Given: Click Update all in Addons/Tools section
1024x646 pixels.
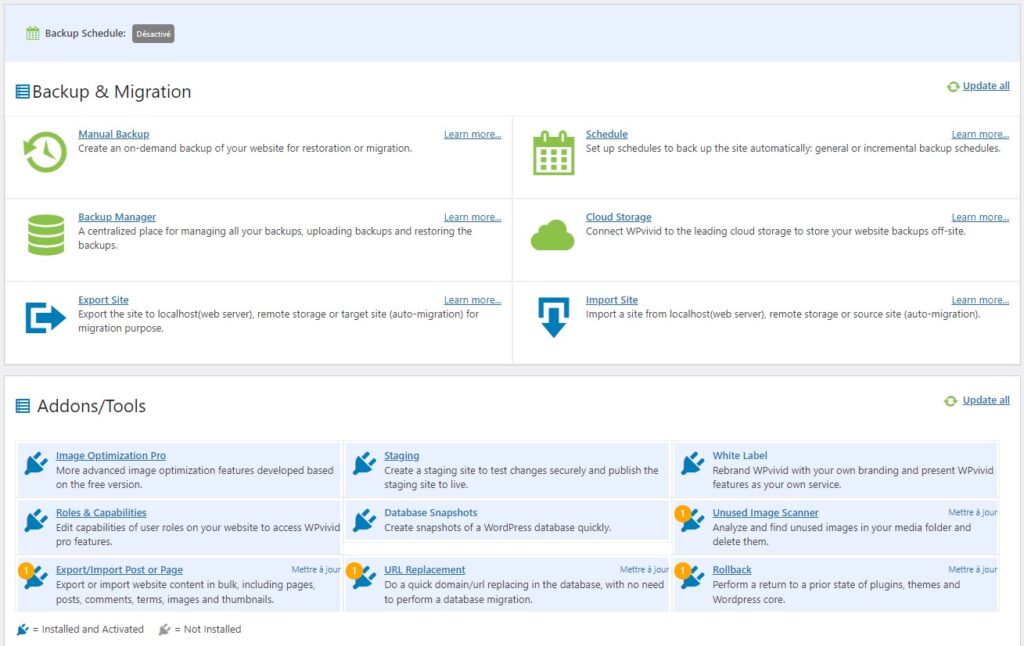Looking at the screenshot, I should (x=986, y=400).
